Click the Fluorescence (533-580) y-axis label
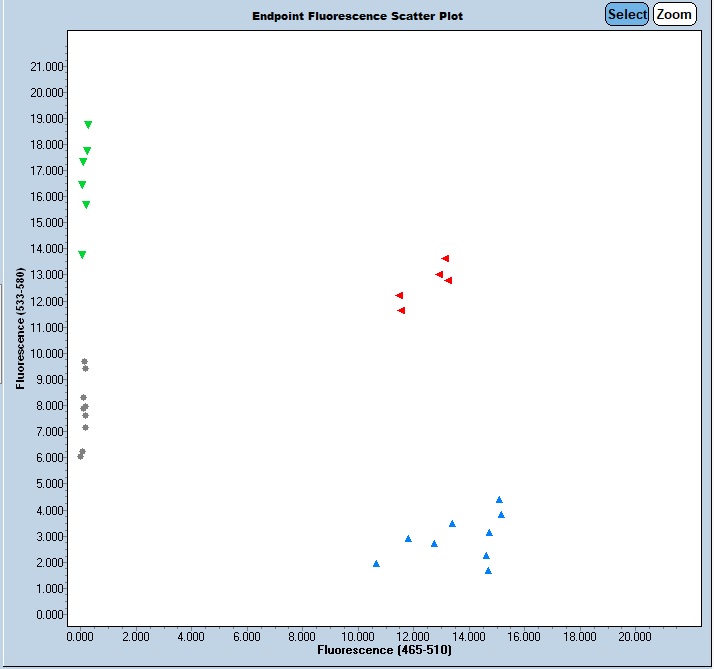 pyautogui.click(x=20, y=327)
